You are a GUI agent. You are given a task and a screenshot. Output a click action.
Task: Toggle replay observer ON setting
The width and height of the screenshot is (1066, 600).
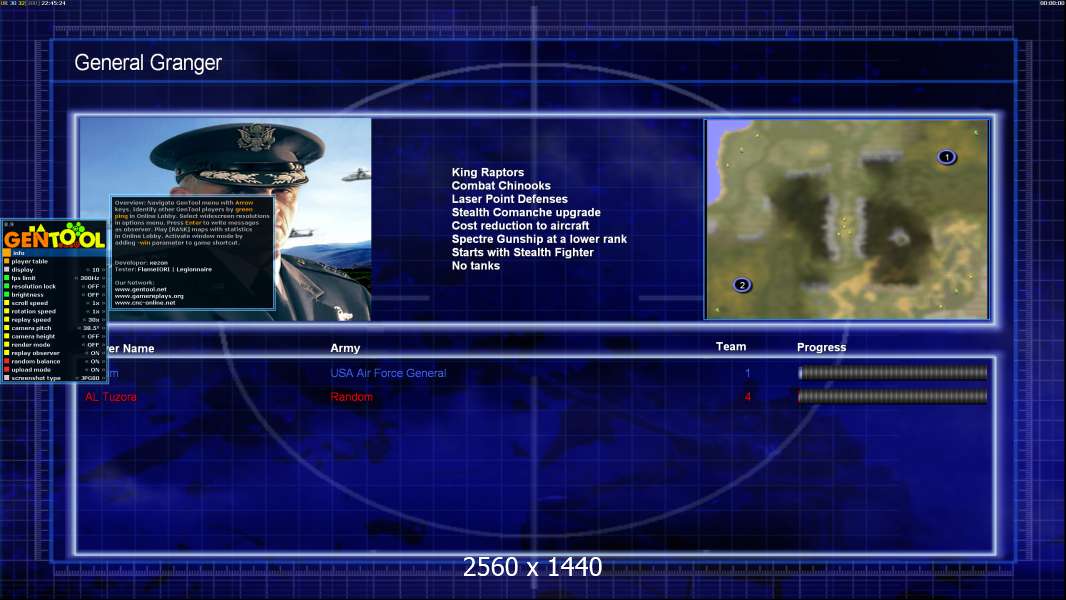point(94,353)
